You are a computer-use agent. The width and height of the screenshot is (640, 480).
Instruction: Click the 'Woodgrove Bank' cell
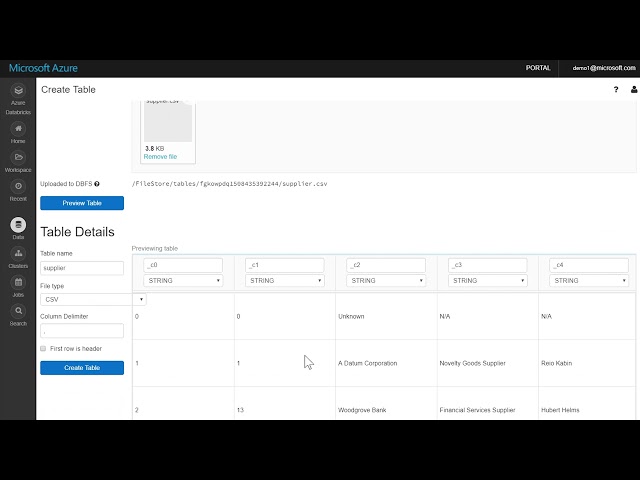(x=362, y=410)
